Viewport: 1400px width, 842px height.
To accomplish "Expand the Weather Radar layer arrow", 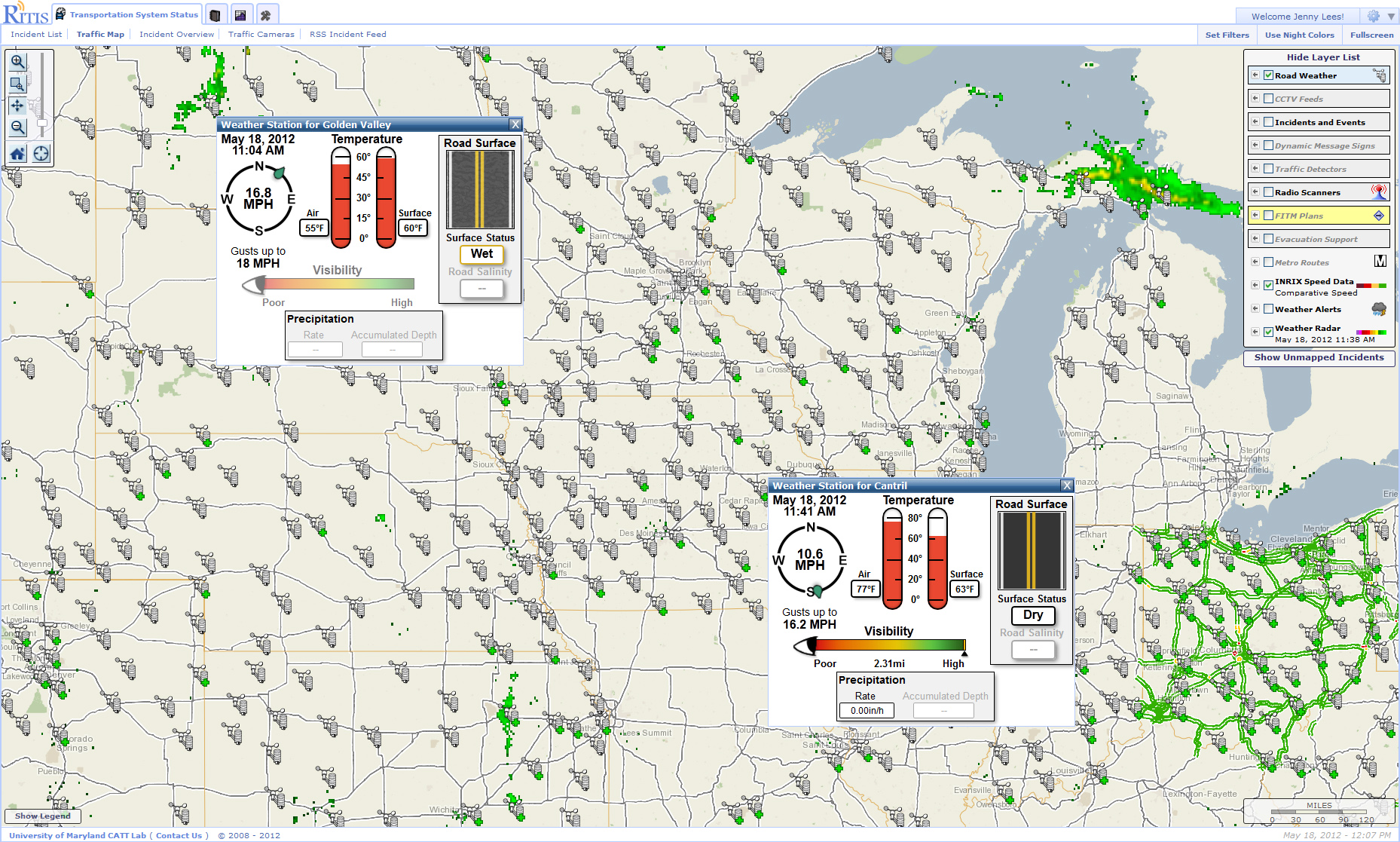I will pos(1255,332).
